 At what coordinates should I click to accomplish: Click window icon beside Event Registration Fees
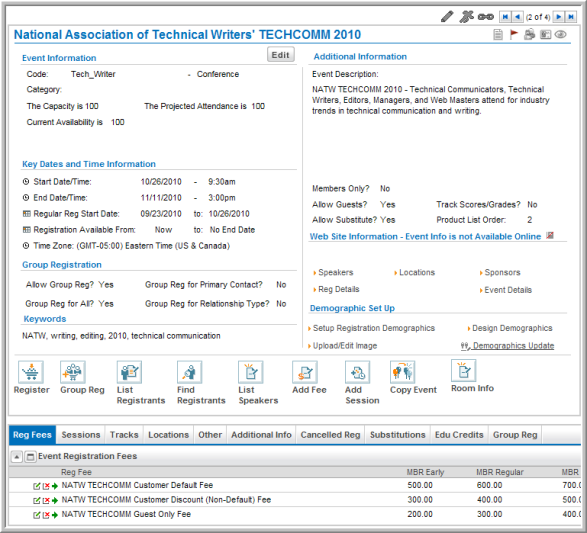tap(30, 456)
